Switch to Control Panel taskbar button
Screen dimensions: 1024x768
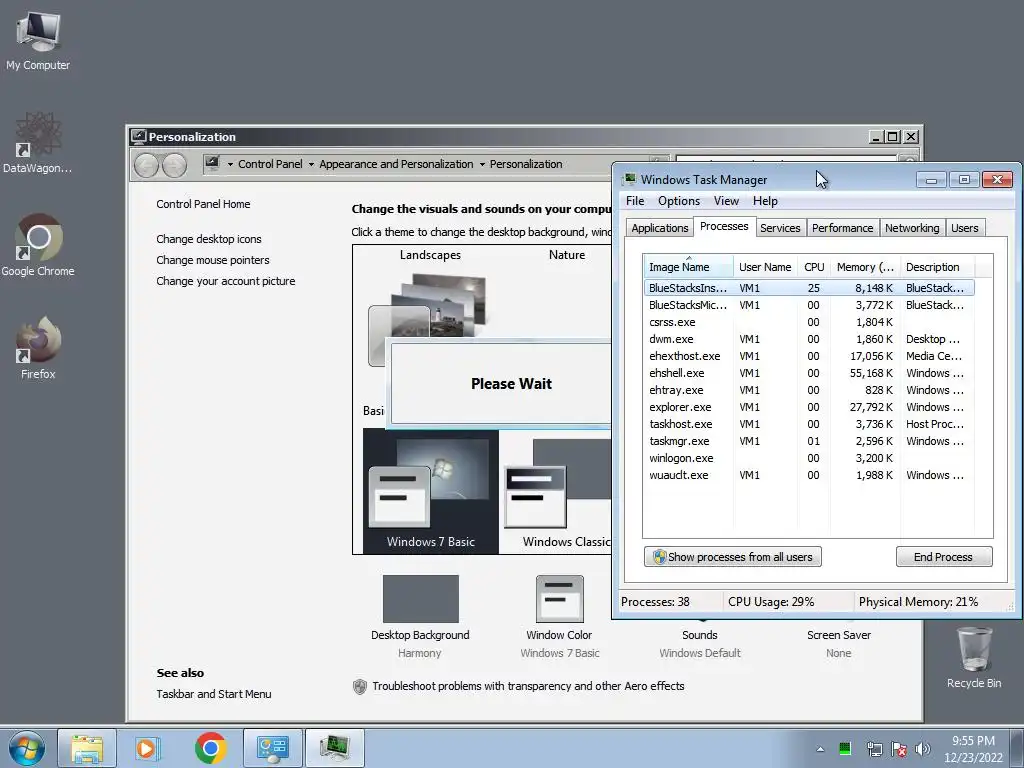click(x=272, y=748)
